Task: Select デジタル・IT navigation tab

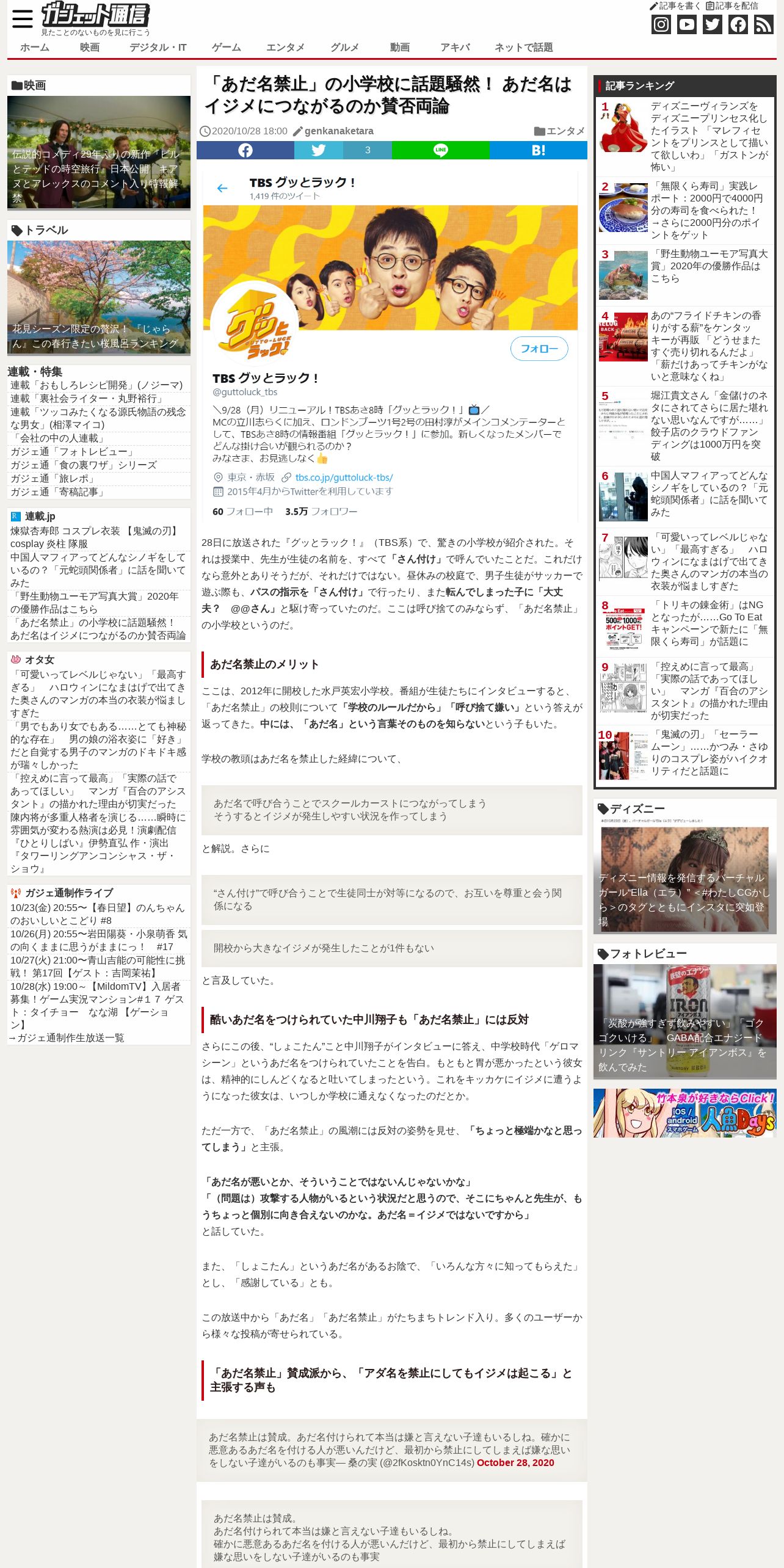Action: click(x=158, y=47)
